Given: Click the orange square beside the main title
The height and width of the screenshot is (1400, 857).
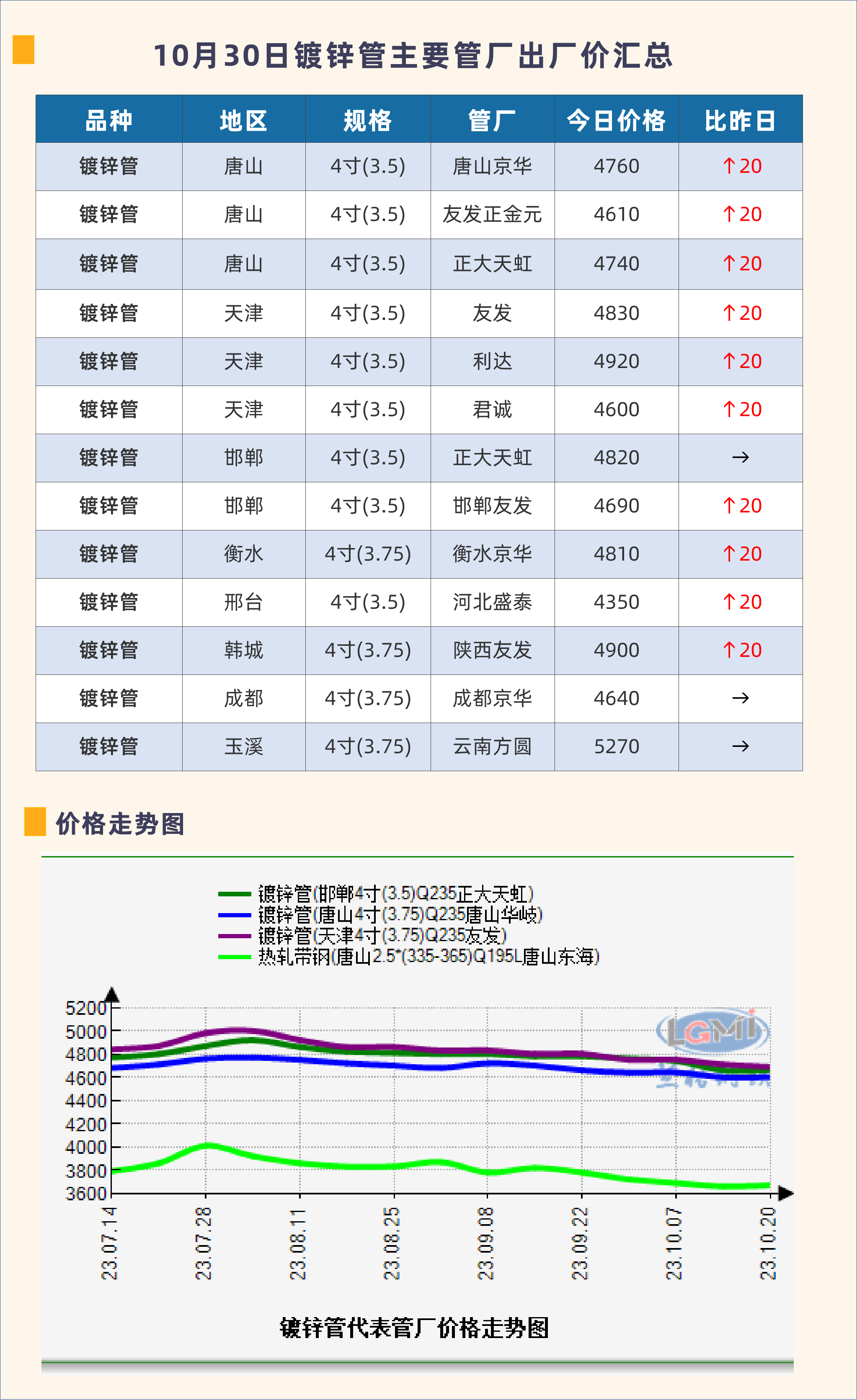Looking at the screenshot, I should click(x=23, y=49).
